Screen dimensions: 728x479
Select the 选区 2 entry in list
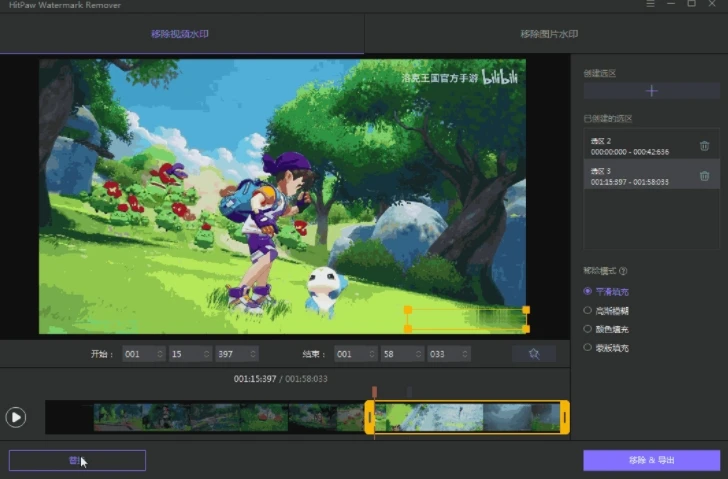coord(651,146)
